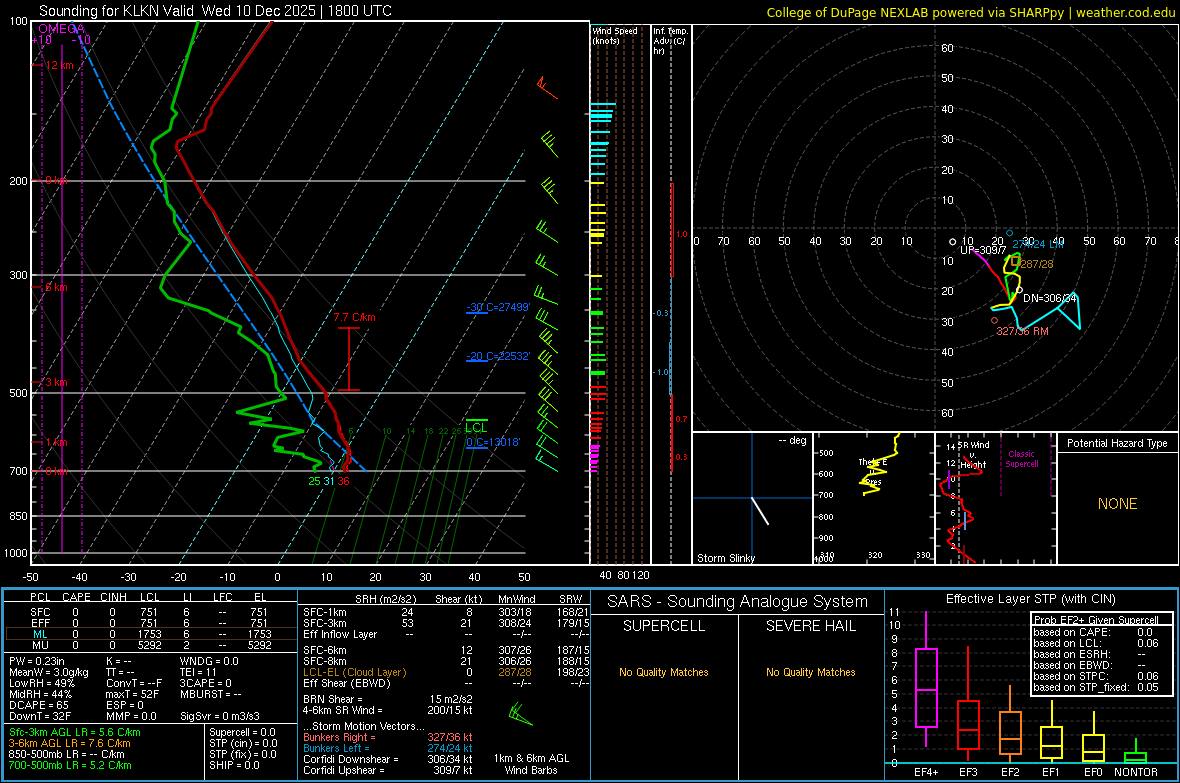Click the 'SigSvr = 0 m3/s3' value
This screenshot has width=1180, height=783.
(x=220, y=716)
